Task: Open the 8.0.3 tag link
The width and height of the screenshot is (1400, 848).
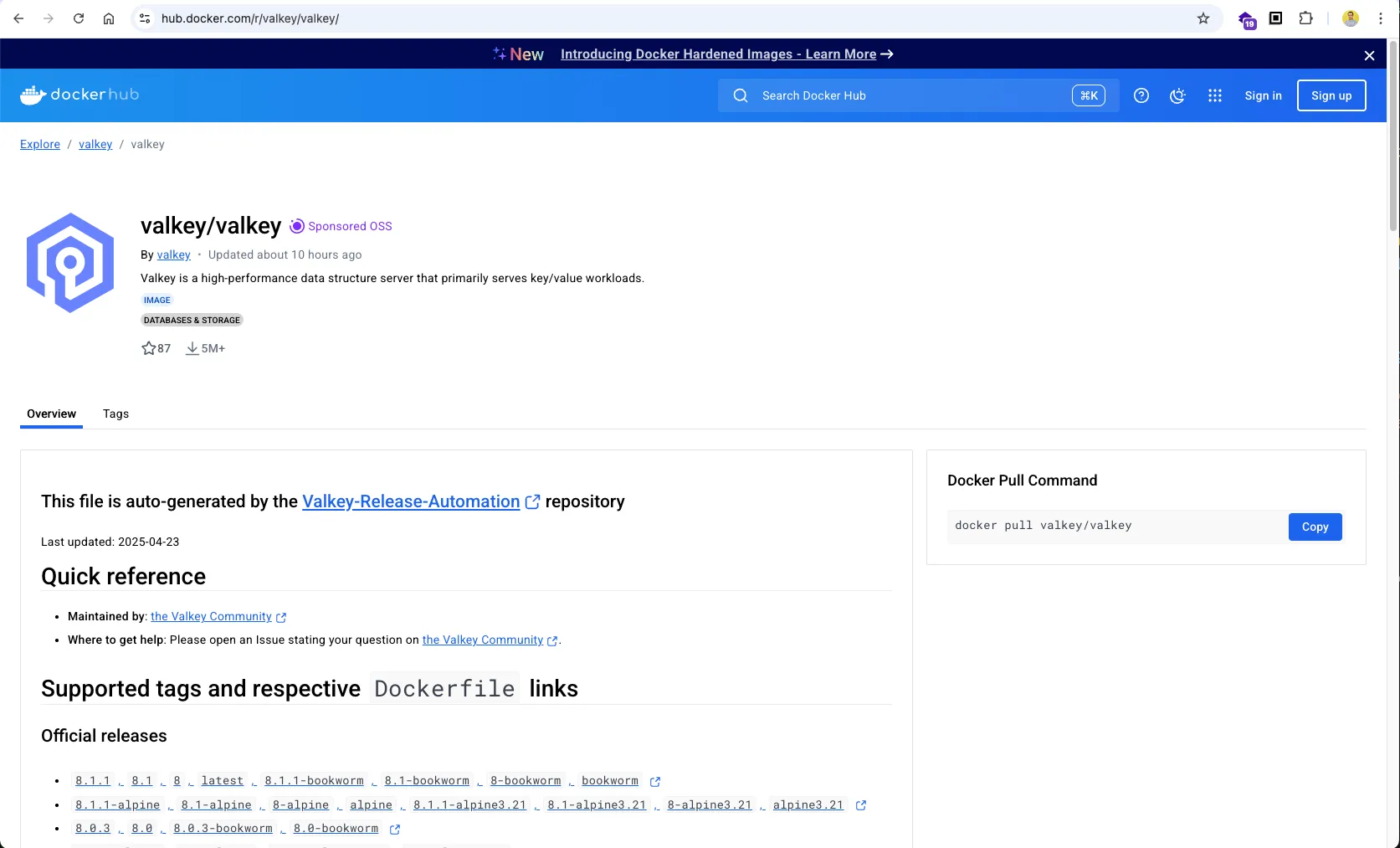Action: click(93, 828)
